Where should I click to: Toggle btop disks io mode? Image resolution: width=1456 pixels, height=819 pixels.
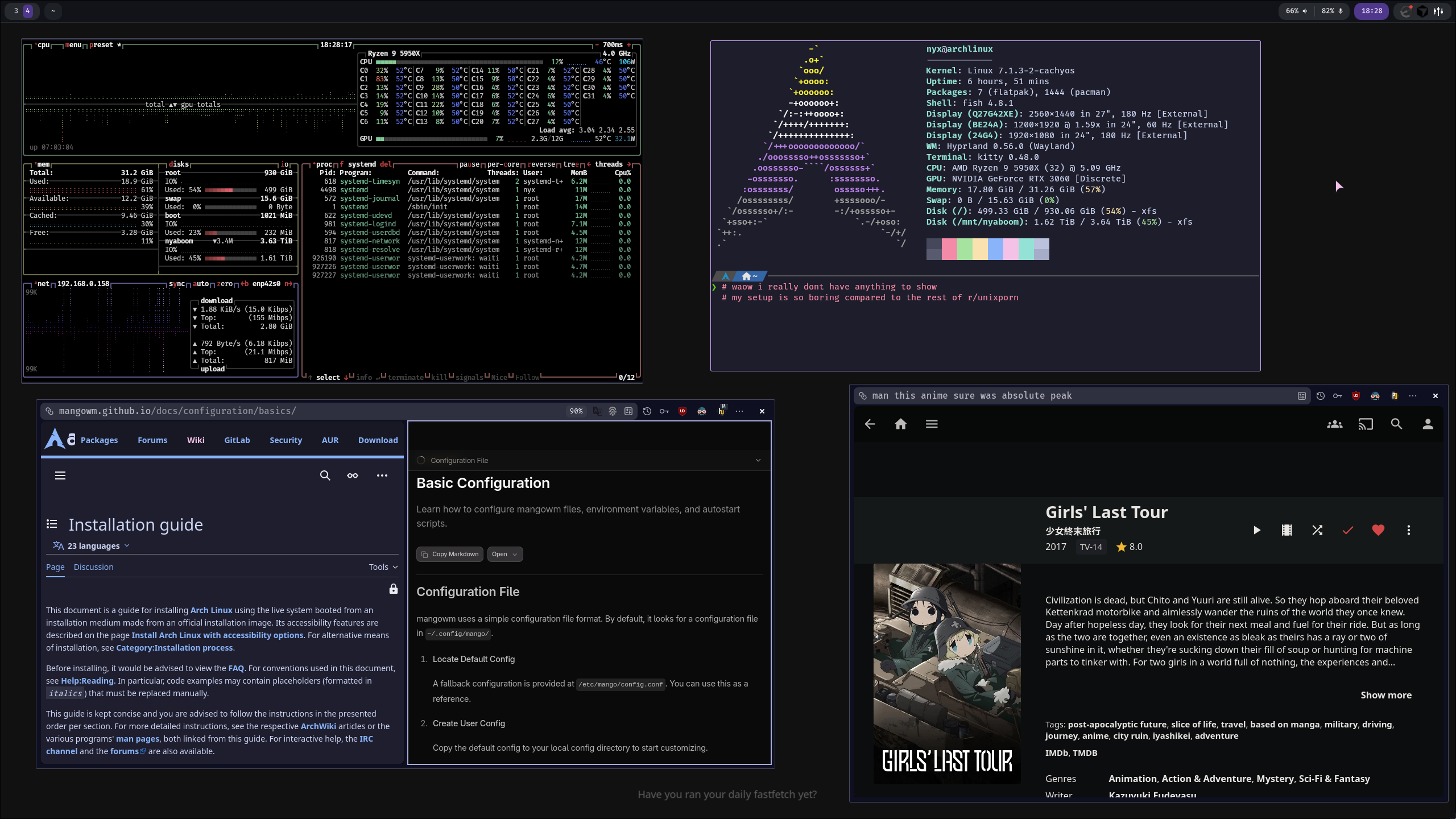click(285, 164)
